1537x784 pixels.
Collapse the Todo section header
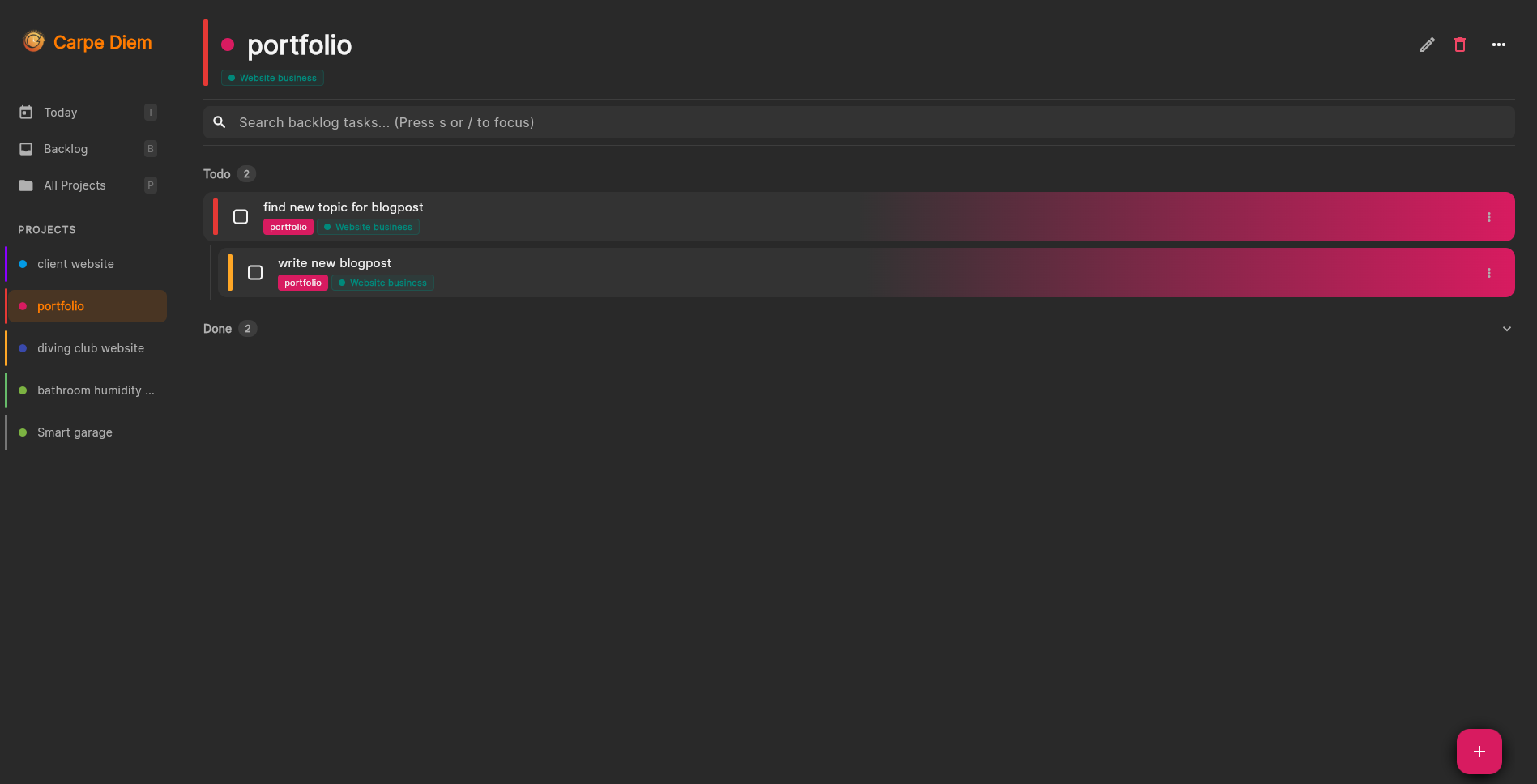217,174
